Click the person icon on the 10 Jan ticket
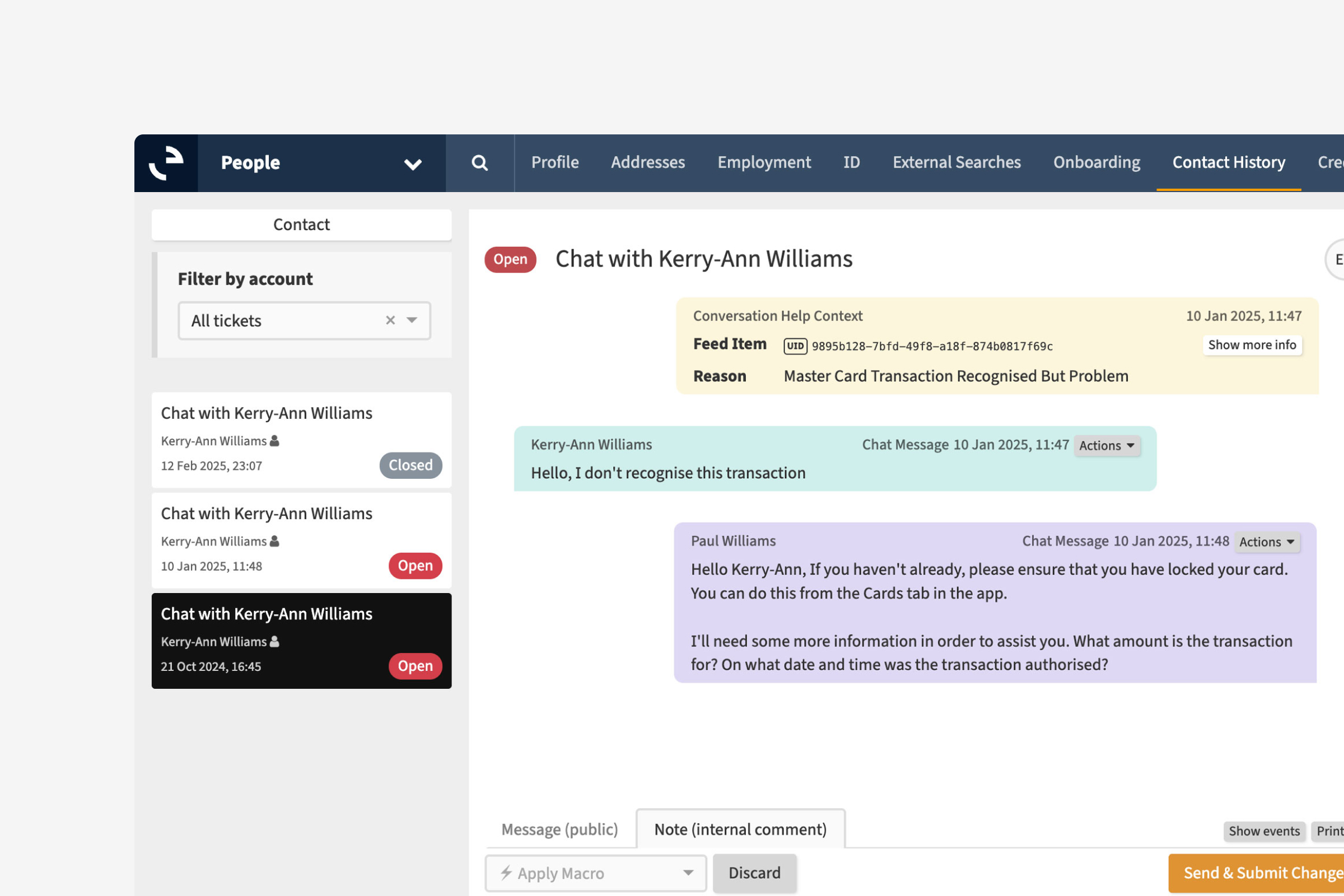 274,541
